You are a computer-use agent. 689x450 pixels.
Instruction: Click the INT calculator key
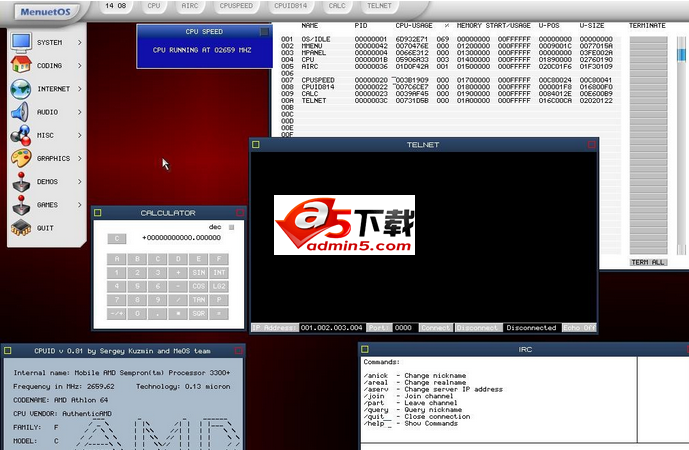[219, 272]
